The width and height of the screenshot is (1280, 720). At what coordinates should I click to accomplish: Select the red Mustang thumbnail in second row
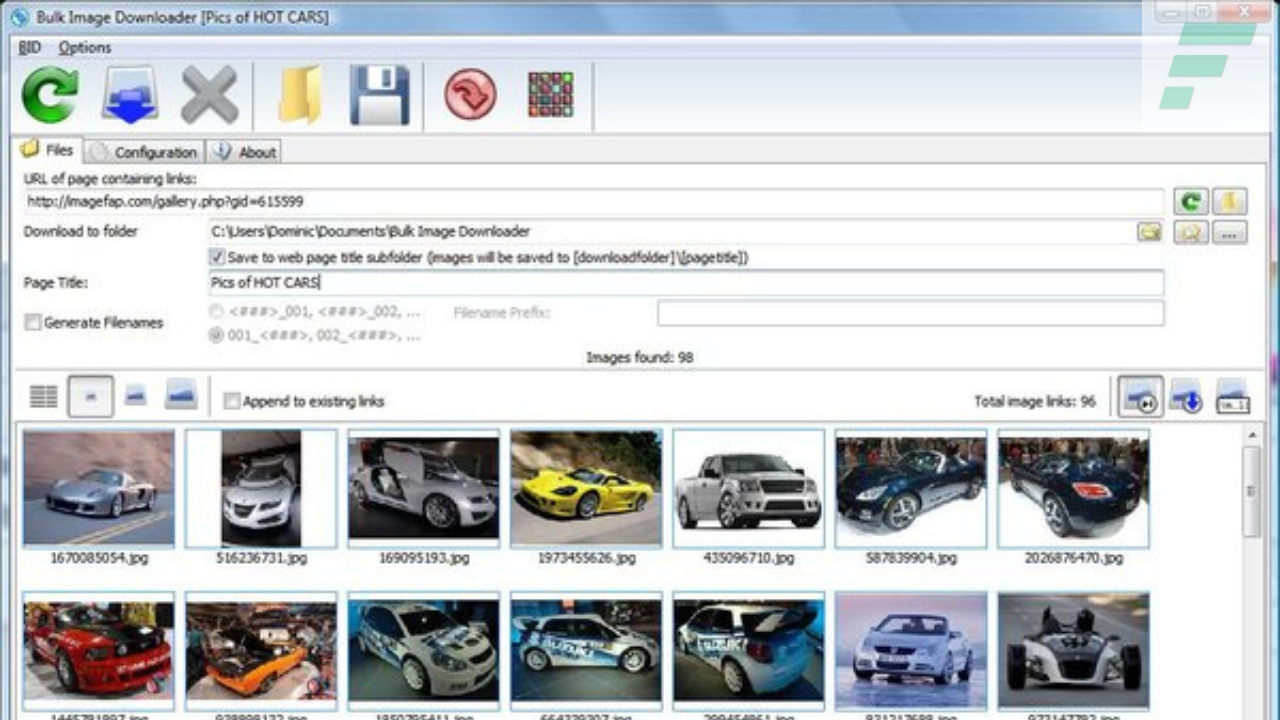pos(98,650)
